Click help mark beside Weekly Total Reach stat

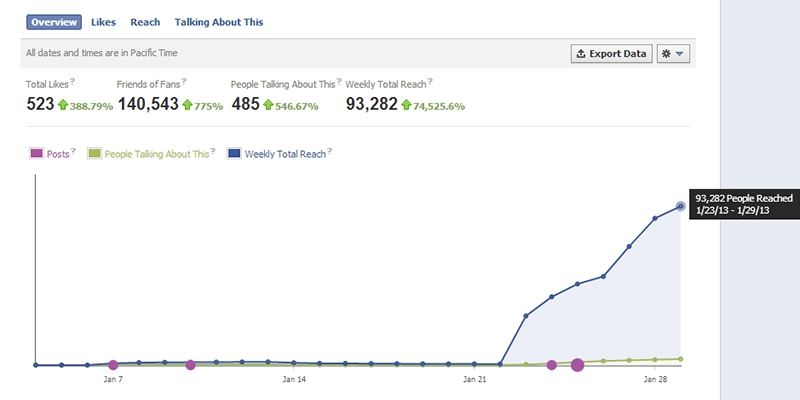click(x=430, y=81)
